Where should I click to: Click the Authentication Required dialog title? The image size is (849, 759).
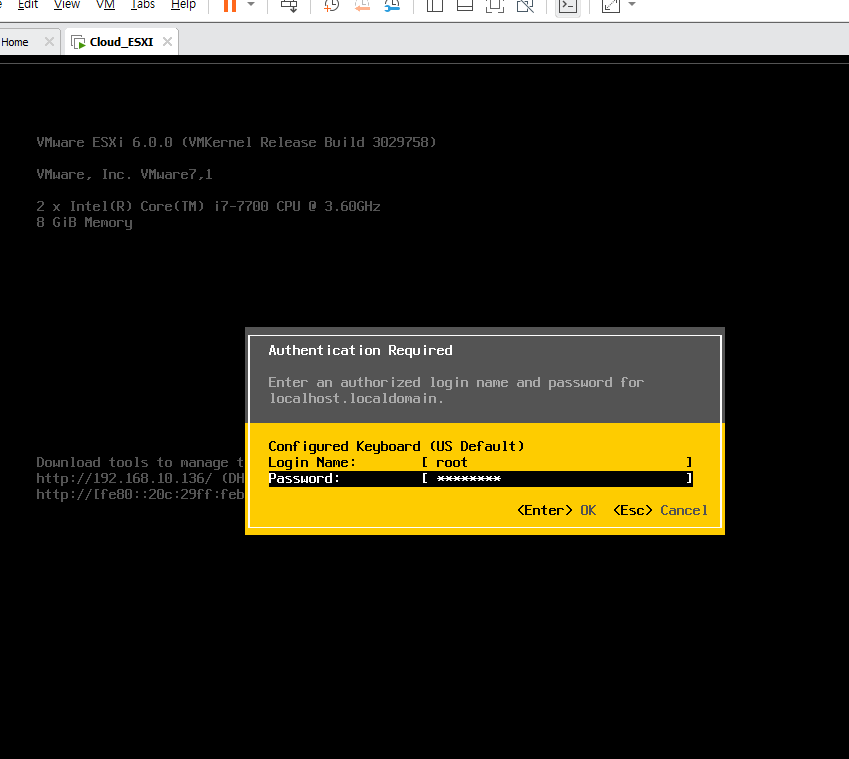[360, 350]
